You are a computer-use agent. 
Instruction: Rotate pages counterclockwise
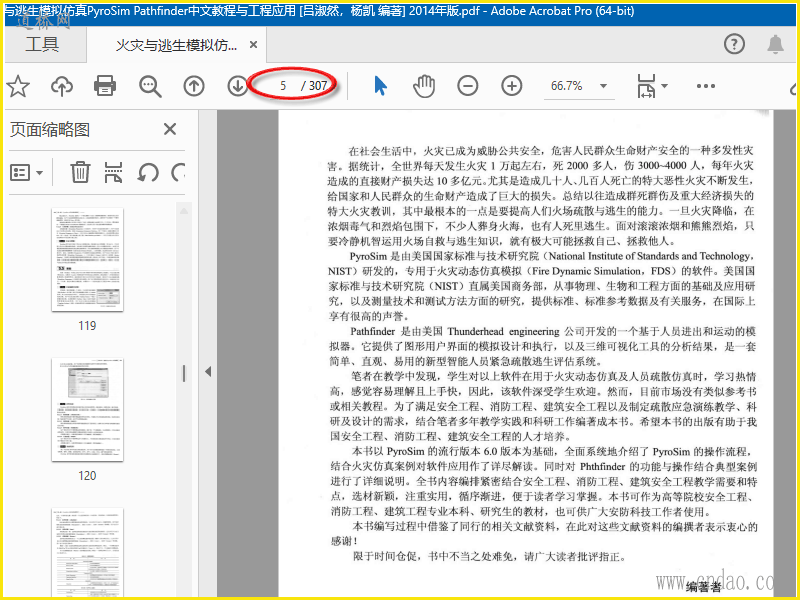[148, 172]
